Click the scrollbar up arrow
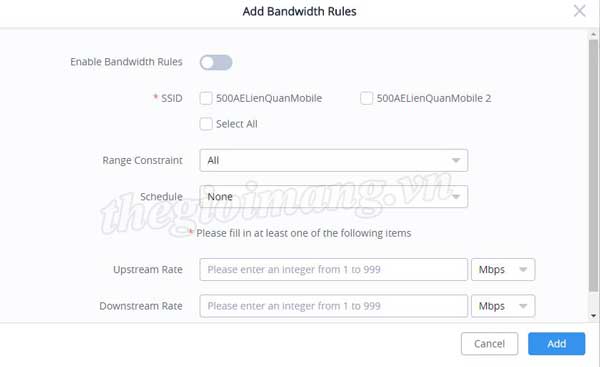Screen dimensions: 600x367 tap(593, 34)
